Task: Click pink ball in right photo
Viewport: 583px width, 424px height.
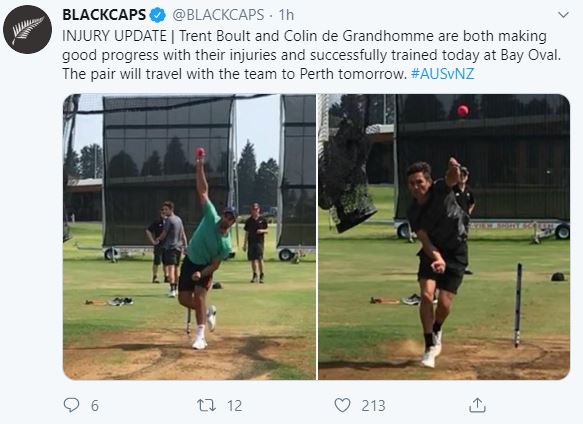Action: coord(463,110)
